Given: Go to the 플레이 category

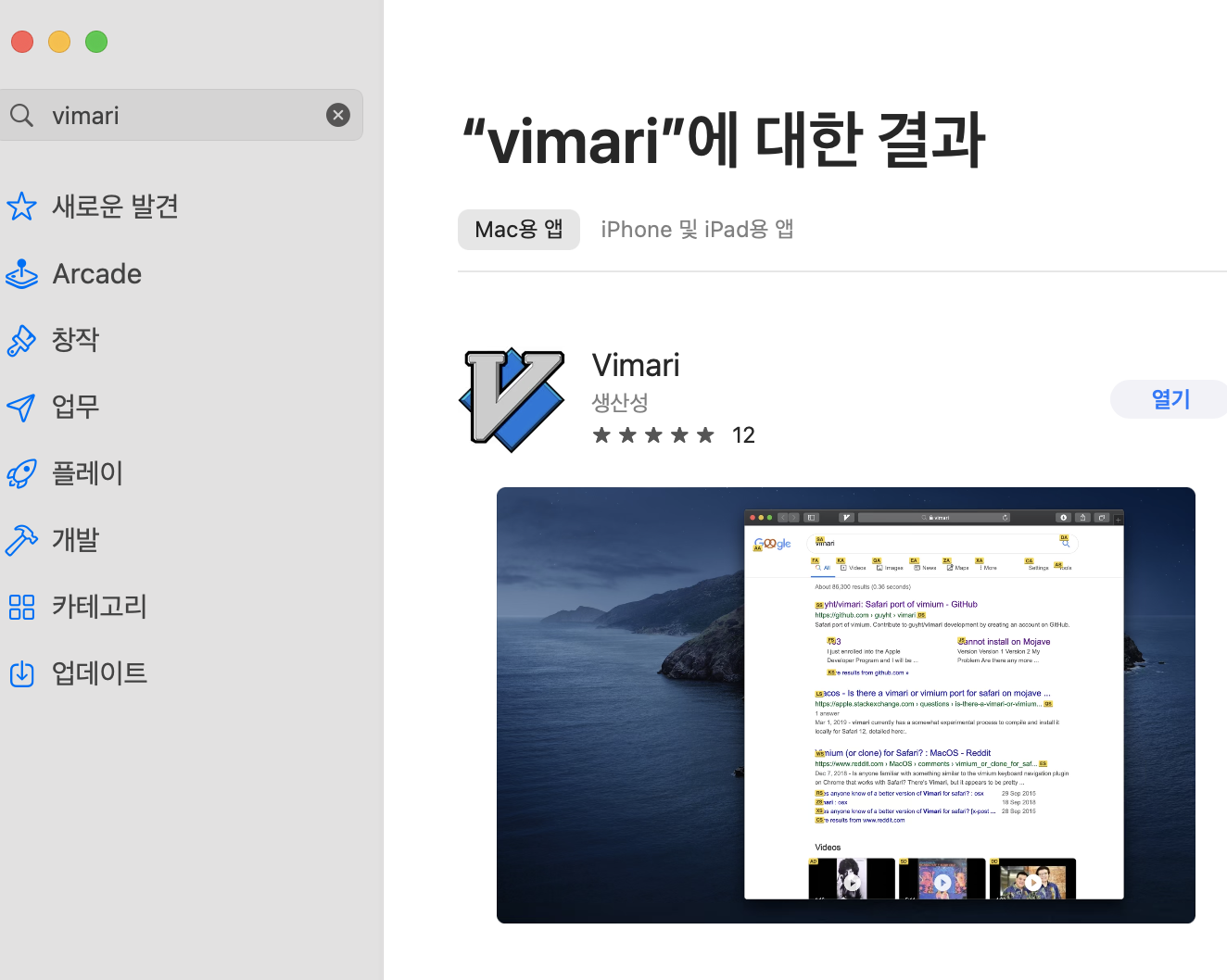Looking at the screenshot, I should point(87,473).
